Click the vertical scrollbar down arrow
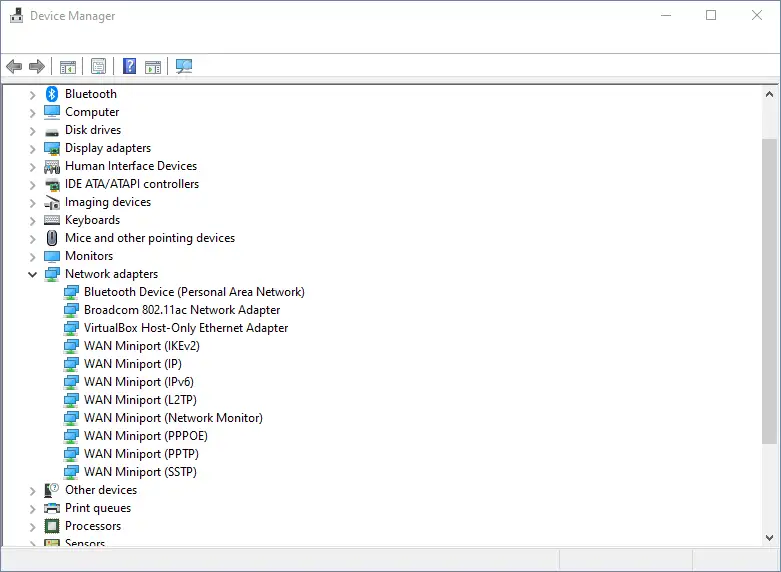Screen dimensions: 781x572 tap(769, 538)
